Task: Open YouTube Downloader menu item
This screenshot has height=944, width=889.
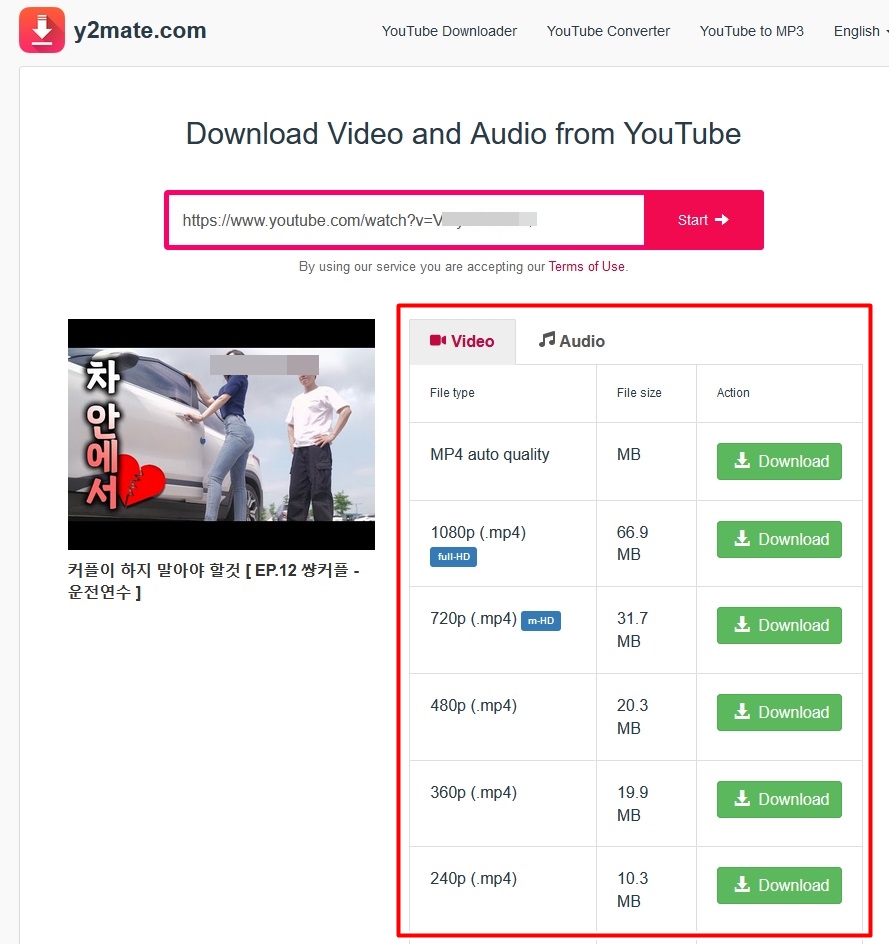Action: tap(449, 31)
